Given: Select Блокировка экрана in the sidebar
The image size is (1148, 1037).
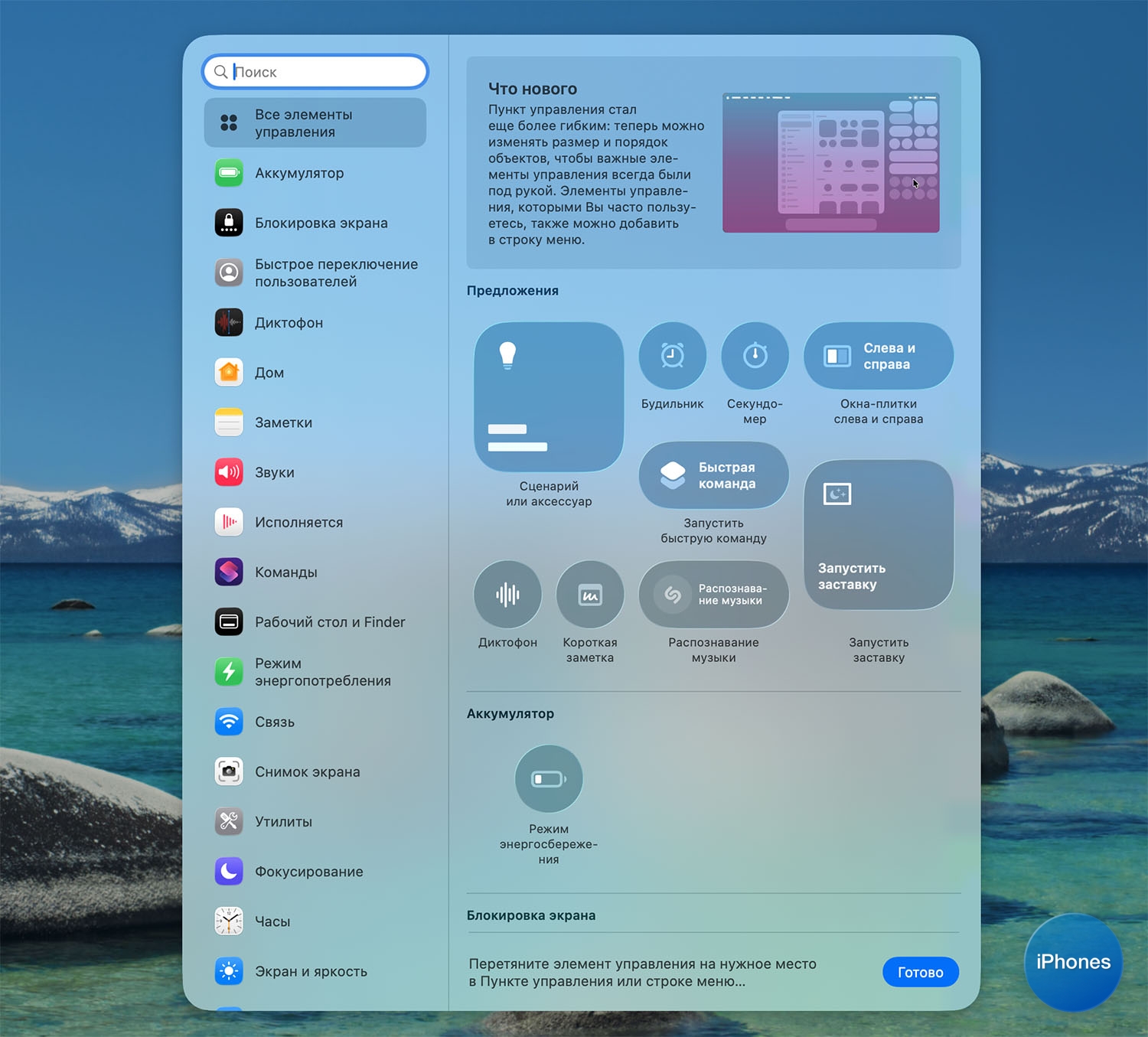Looking at the screenshot, I should (321, 223).
